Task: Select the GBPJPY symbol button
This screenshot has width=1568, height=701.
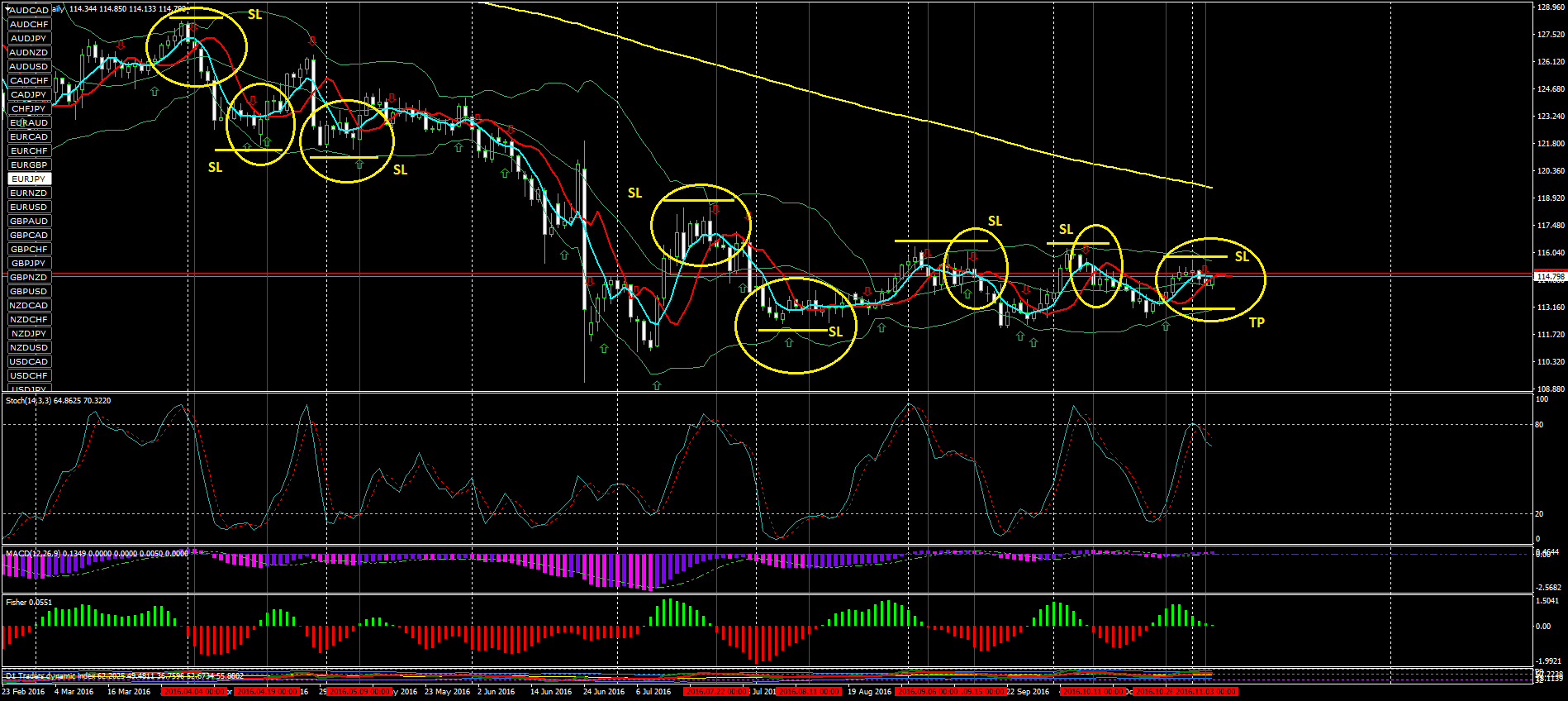Action: (29, 263)
